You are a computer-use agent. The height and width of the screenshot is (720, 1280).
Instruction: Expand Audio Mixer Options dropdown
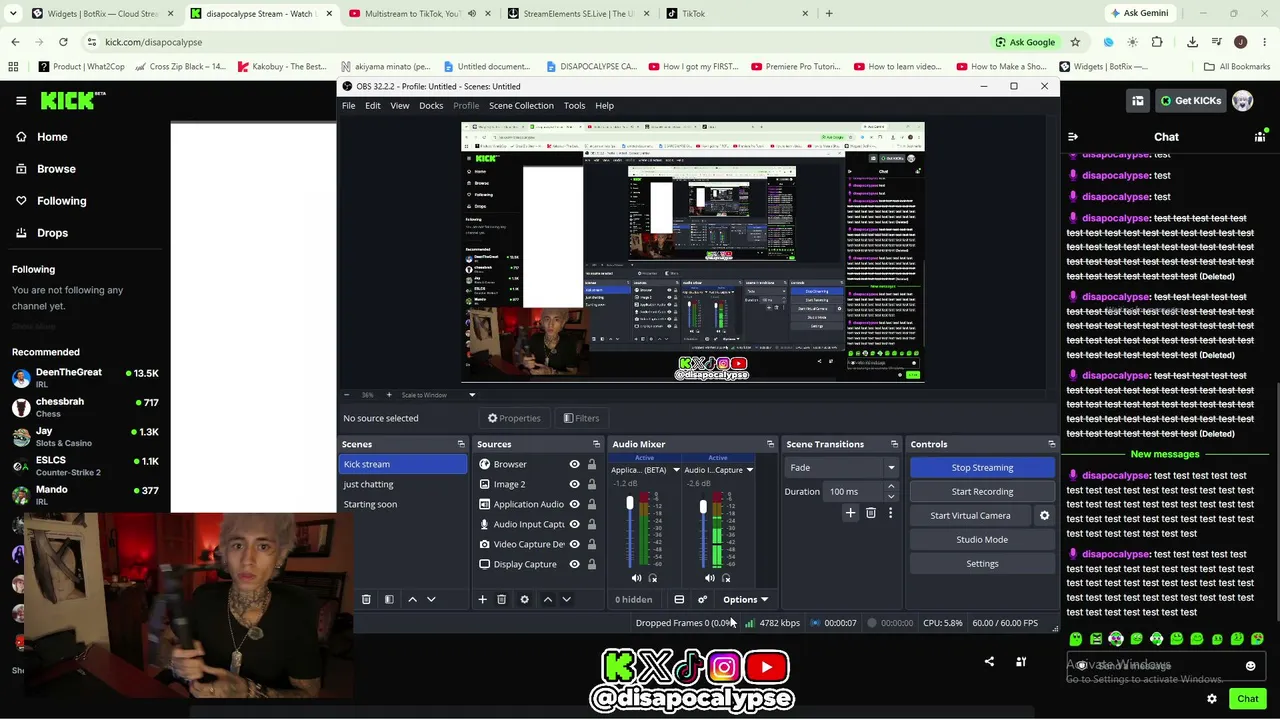coord(745,599)
